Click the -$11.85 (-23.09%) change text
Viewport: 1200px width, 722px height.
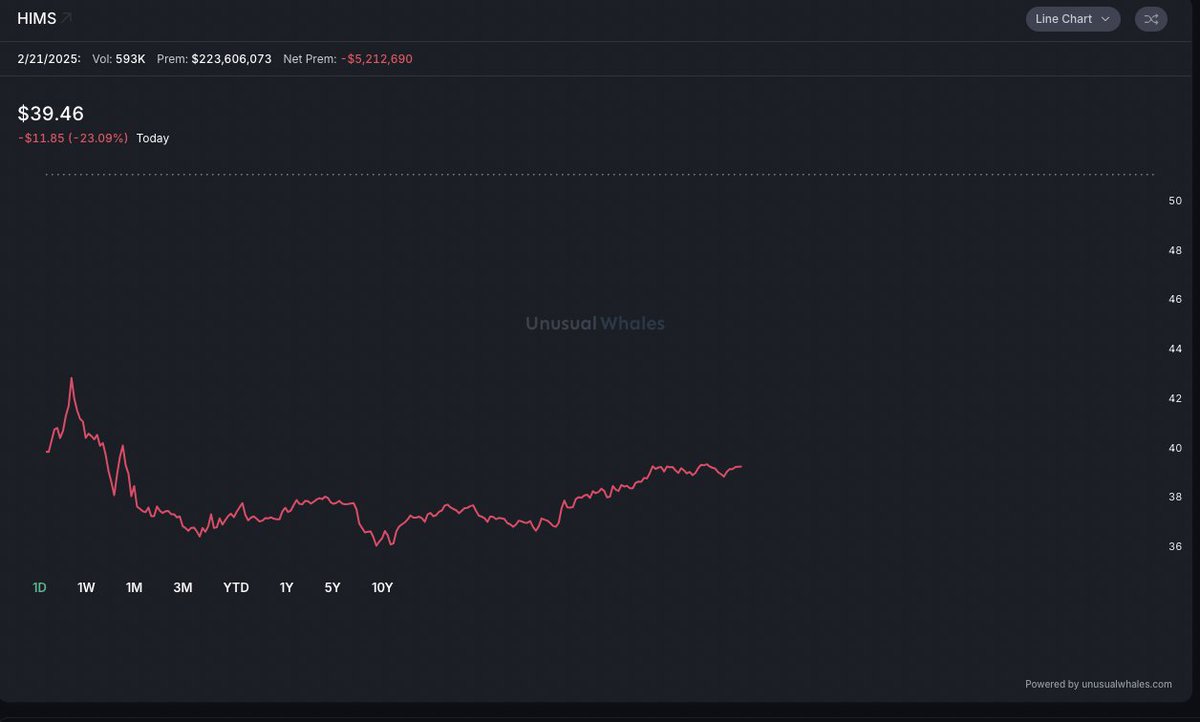click(73, 138)
